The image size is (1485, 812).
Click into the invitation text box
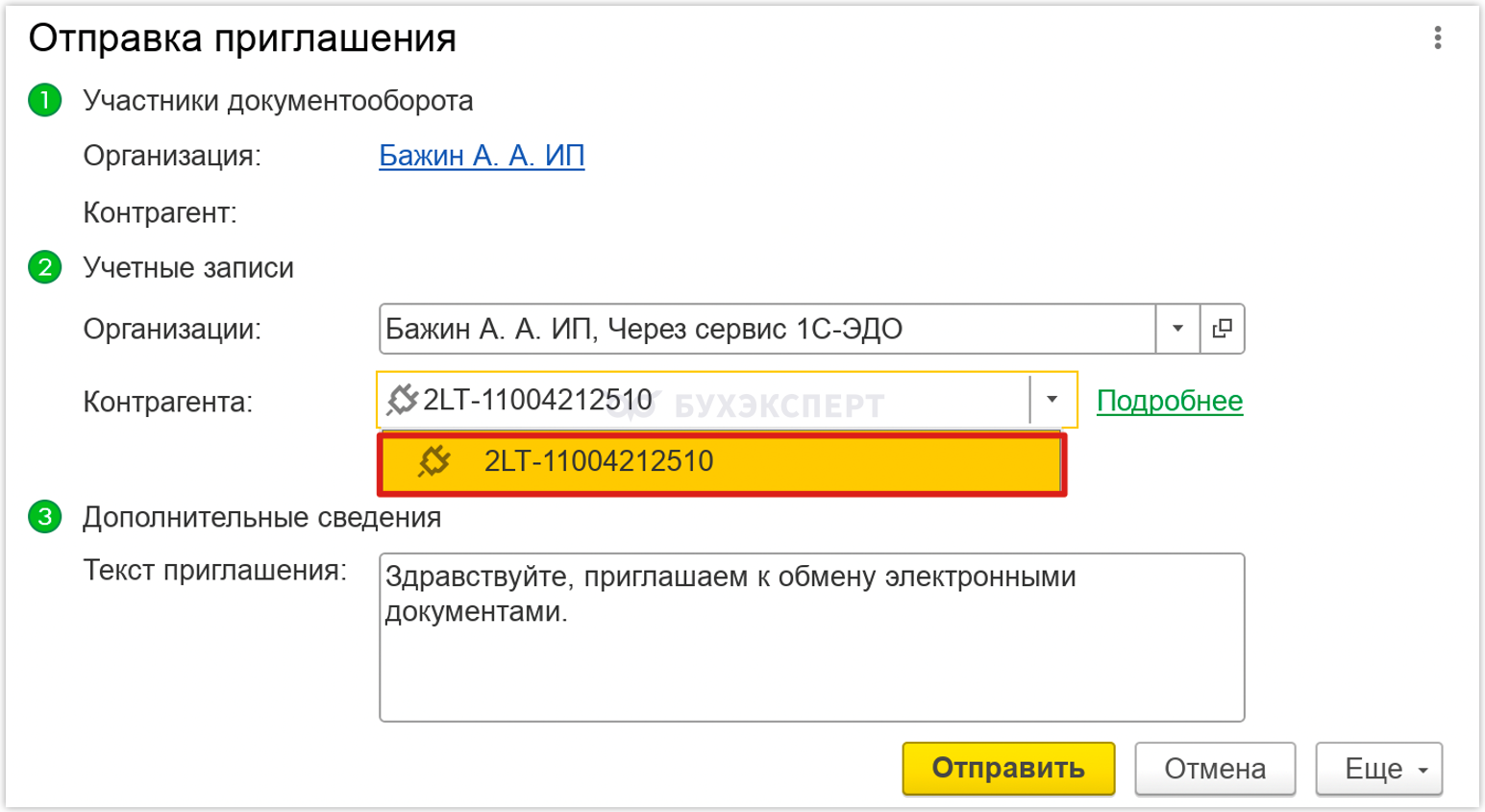pyautogui.click(x=812, y=637)
